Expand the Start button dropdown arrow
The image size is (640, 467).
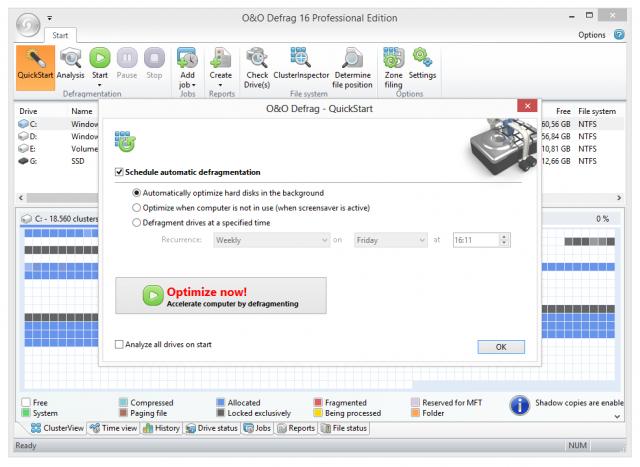coord(100,85)
